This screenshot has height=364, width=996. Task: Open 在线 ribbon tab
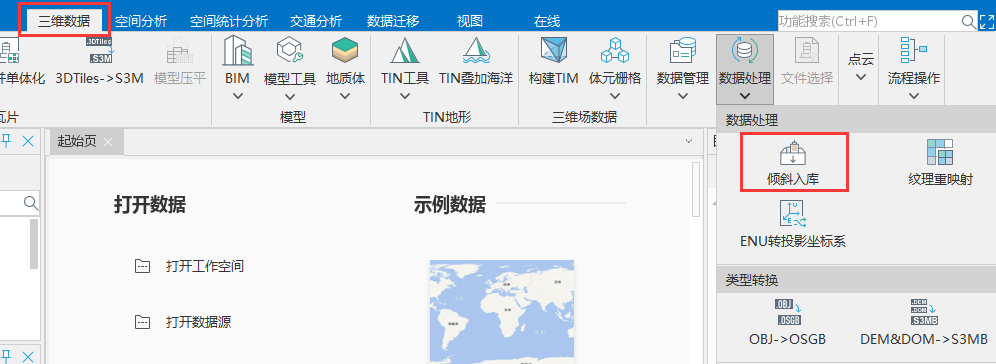547,21
